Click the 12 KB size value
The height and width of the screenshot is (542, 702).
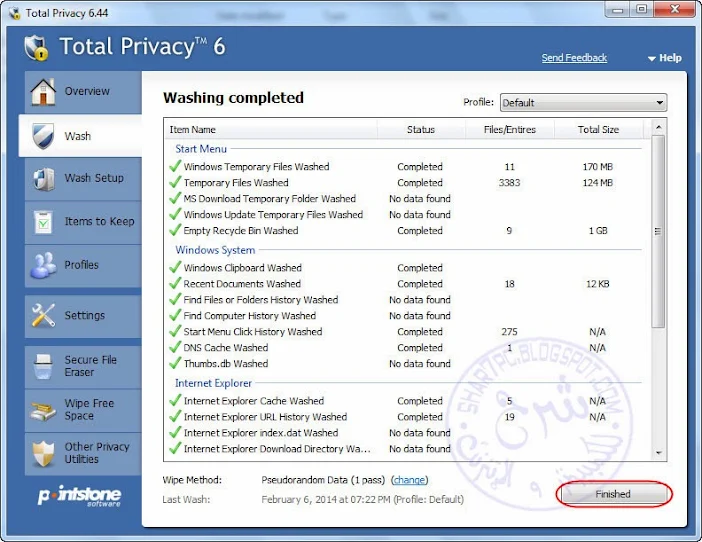pyautogui.click(x=598, y=284)
